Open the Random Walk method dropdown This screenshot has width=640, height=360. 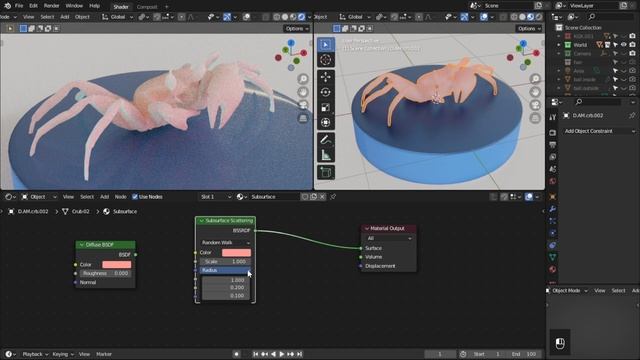click(225, 242)
